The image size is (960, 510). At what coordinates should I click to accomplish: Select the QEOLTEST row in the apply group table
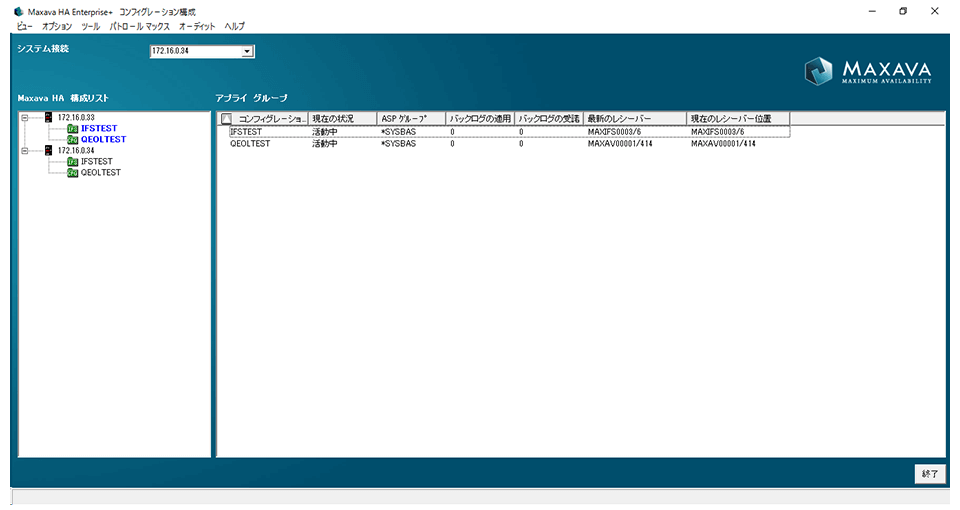pyautogui.click(x=509, y=144)
